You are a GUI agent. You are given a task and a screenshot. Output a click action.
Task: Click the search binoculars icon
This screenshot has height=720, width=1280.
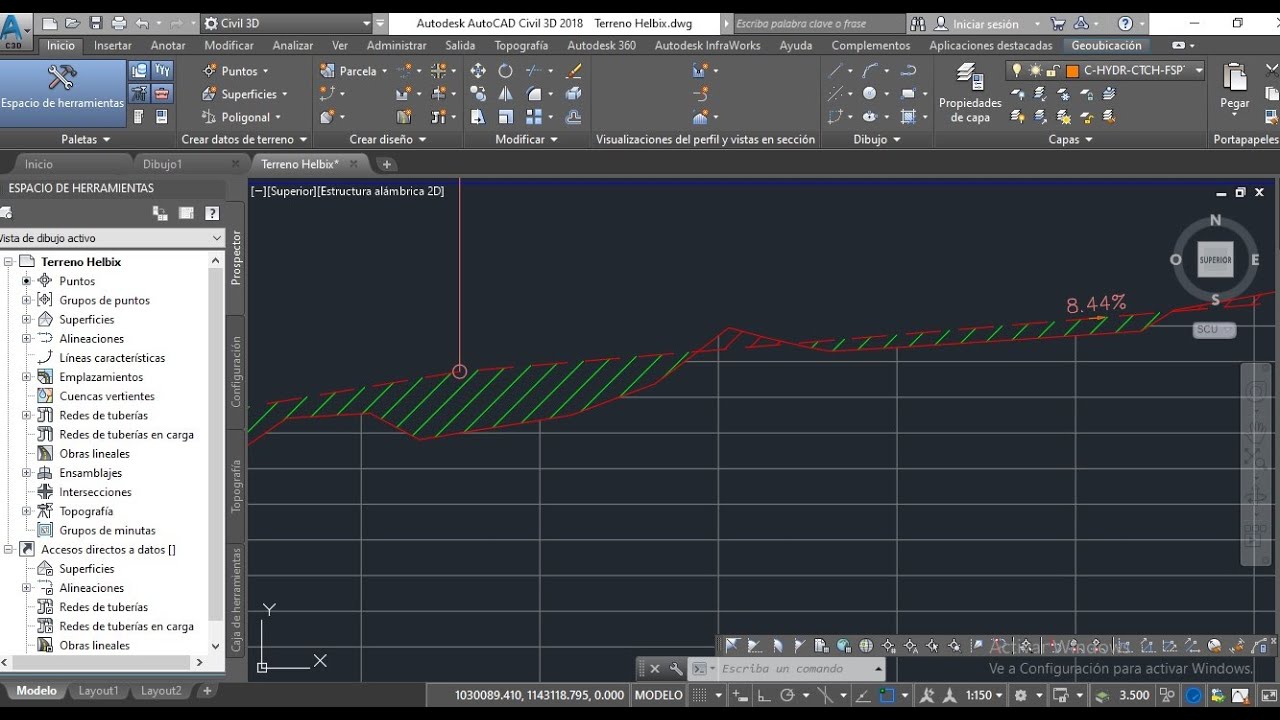click(x=917, y=23)
